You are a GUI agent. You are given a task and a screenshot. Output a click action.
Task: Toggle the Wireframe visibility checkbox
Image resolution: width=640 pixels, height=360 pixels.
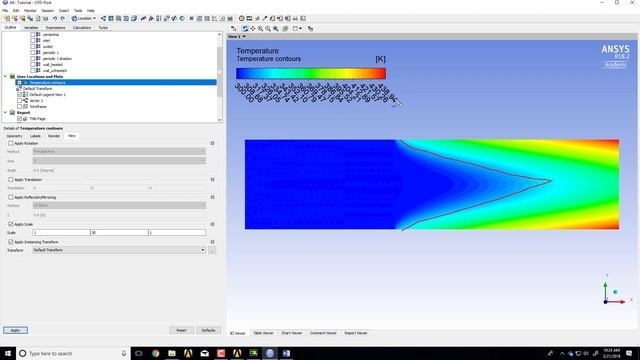tap(19, 107)
